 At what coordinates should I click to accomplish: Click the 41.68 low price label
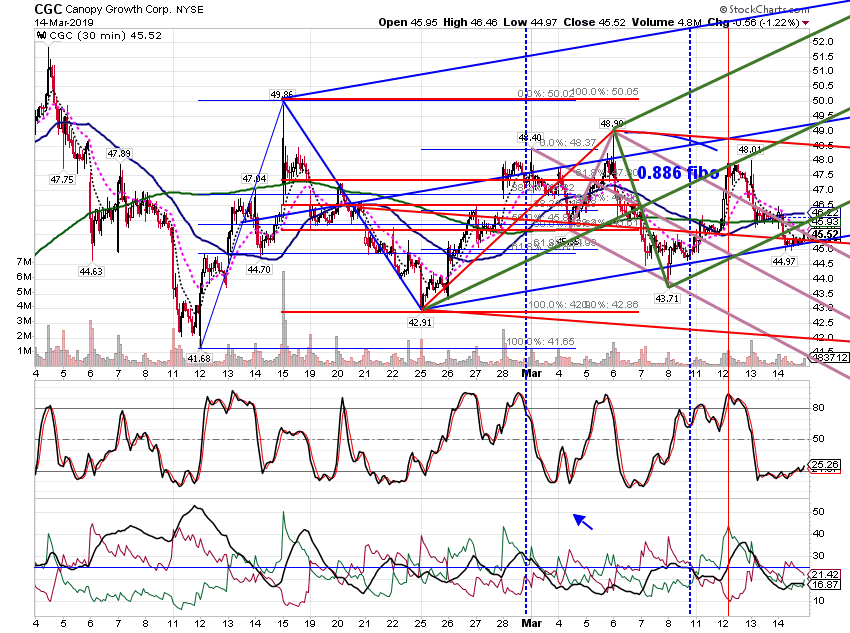click(199, 358)
